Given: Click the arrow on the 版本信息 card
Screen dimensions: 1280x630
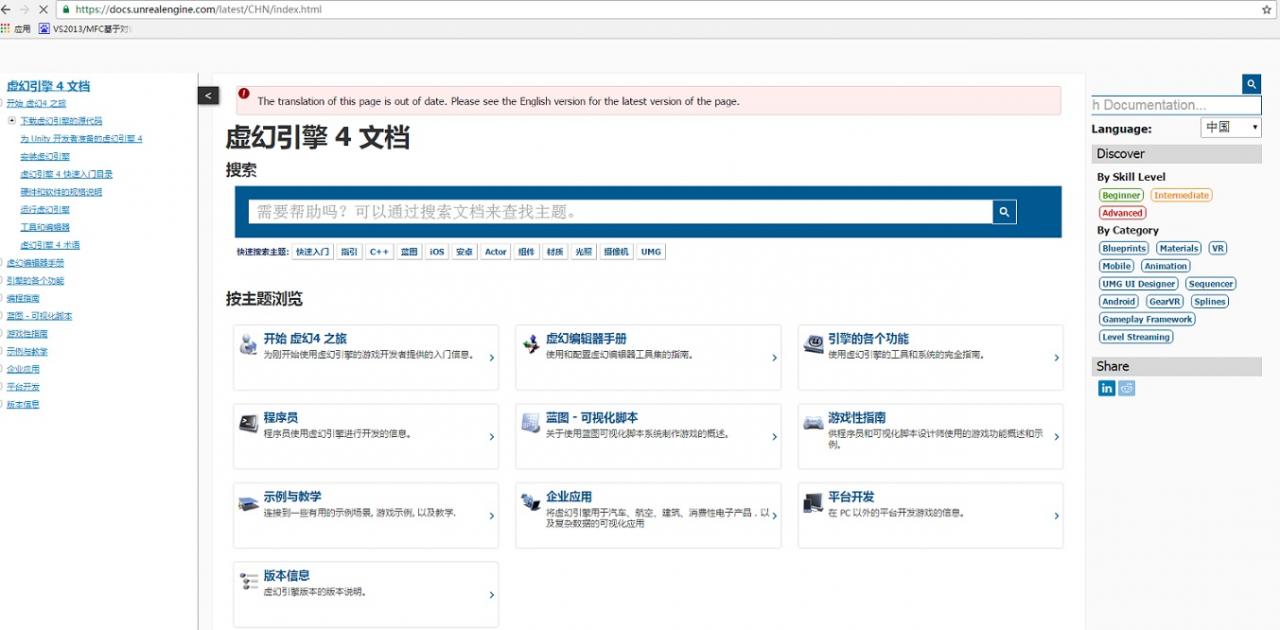Looking at the screenshot, I should point(491,595).
